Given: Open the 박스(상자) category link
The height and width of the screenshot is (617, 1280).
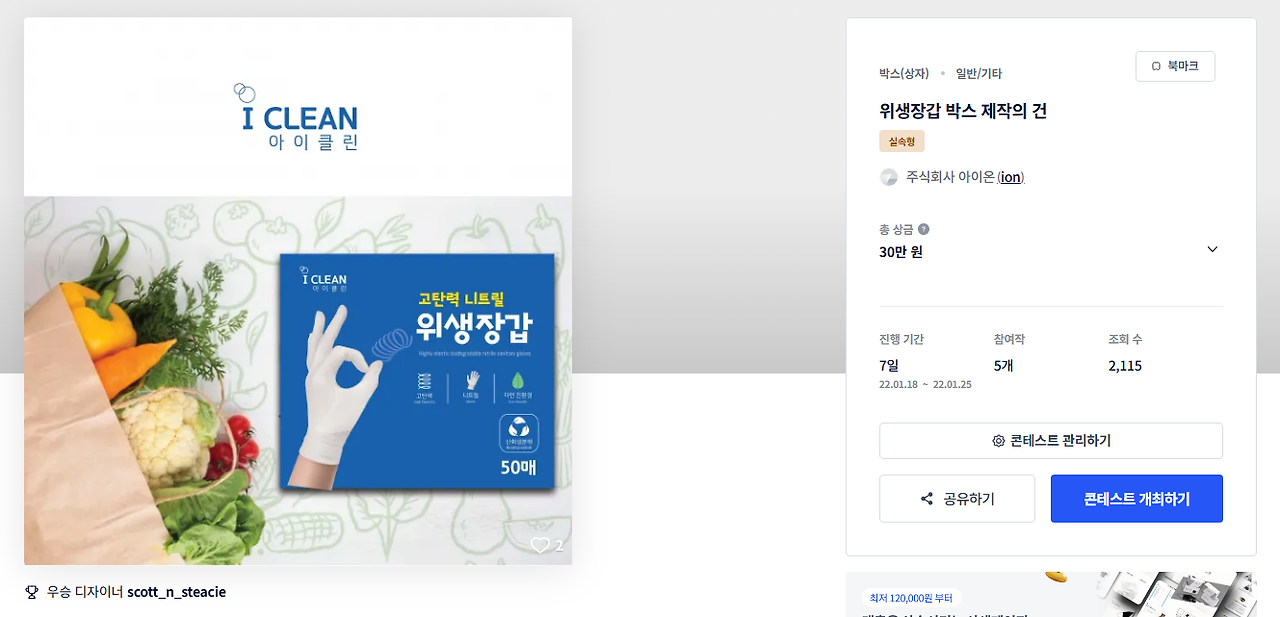Looking at the screenshot, I should [904, 73].
